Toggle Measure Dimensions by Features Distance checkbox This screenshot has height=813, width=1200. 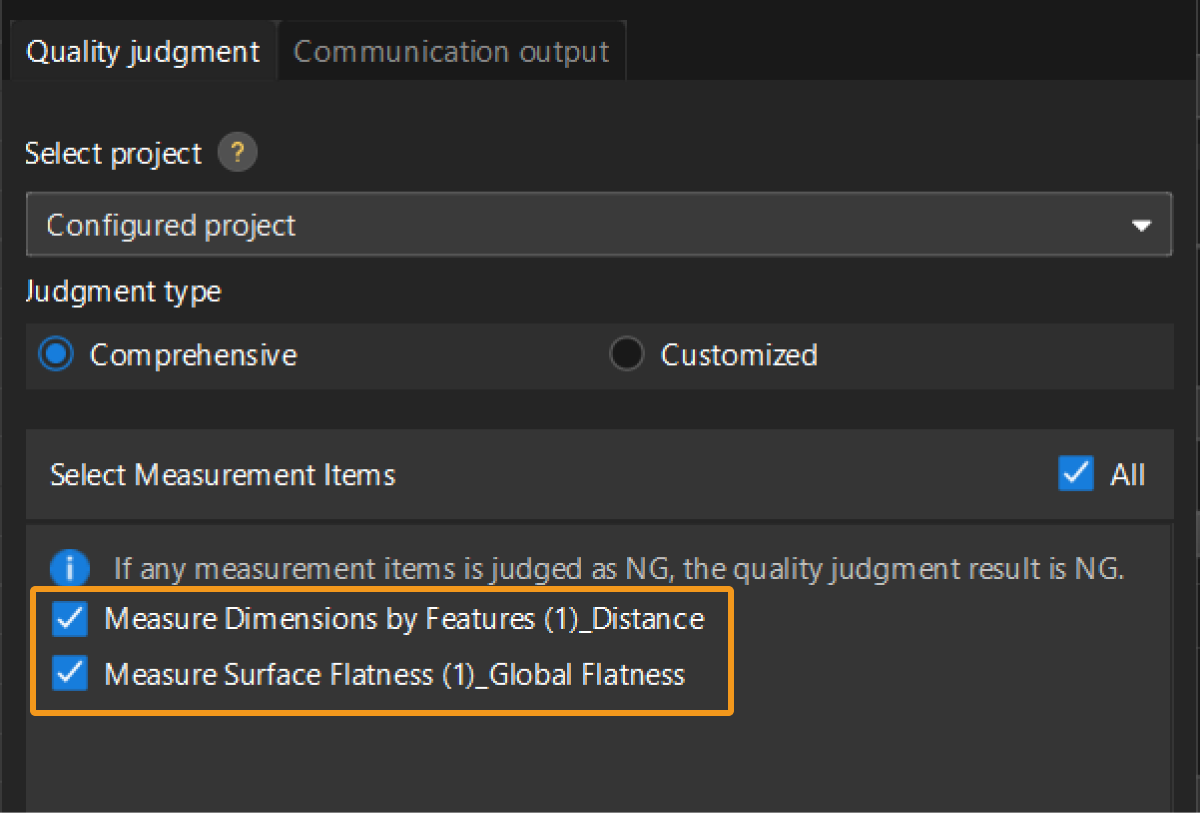pos(70,619)
